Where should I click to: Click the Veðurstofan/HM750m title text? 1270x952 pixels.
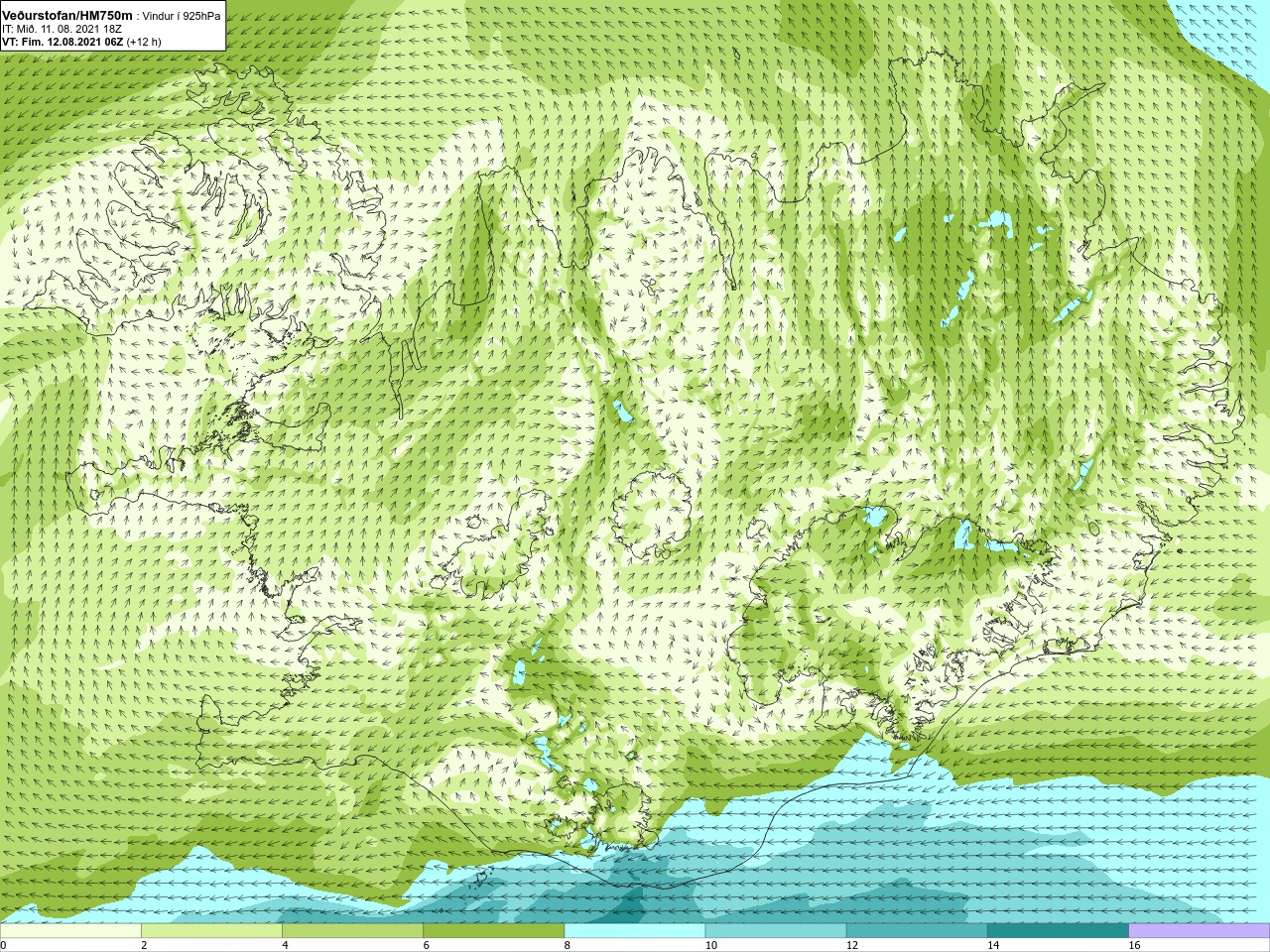coord(67,16)
